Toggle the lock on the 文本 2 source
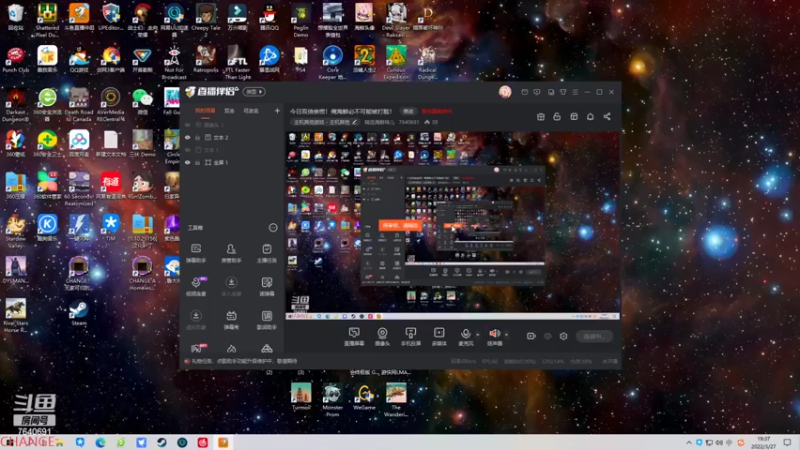The height and width of the screenshot is (450, 800). coord(197,138)
